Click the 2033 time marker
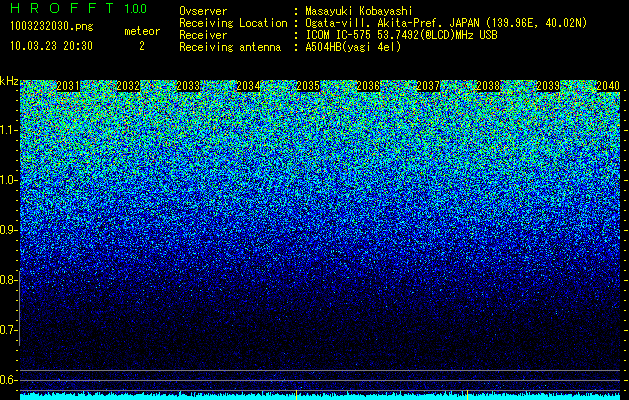The width and height of the screenshot is (629, 400). pyautogui.click(x=188, y=86)
